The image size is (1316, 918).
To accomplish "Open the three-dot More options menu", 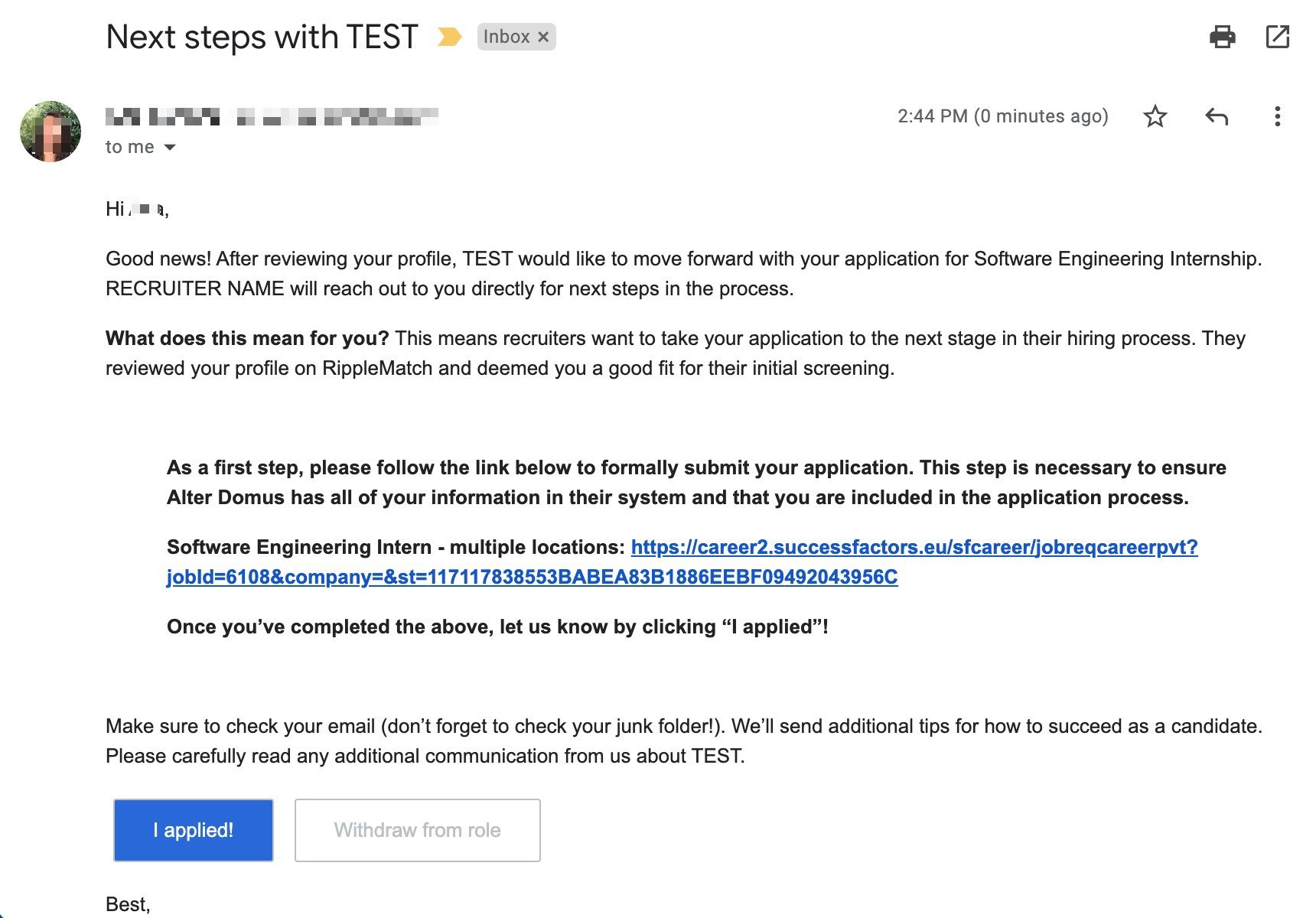I will point(1277,116).
